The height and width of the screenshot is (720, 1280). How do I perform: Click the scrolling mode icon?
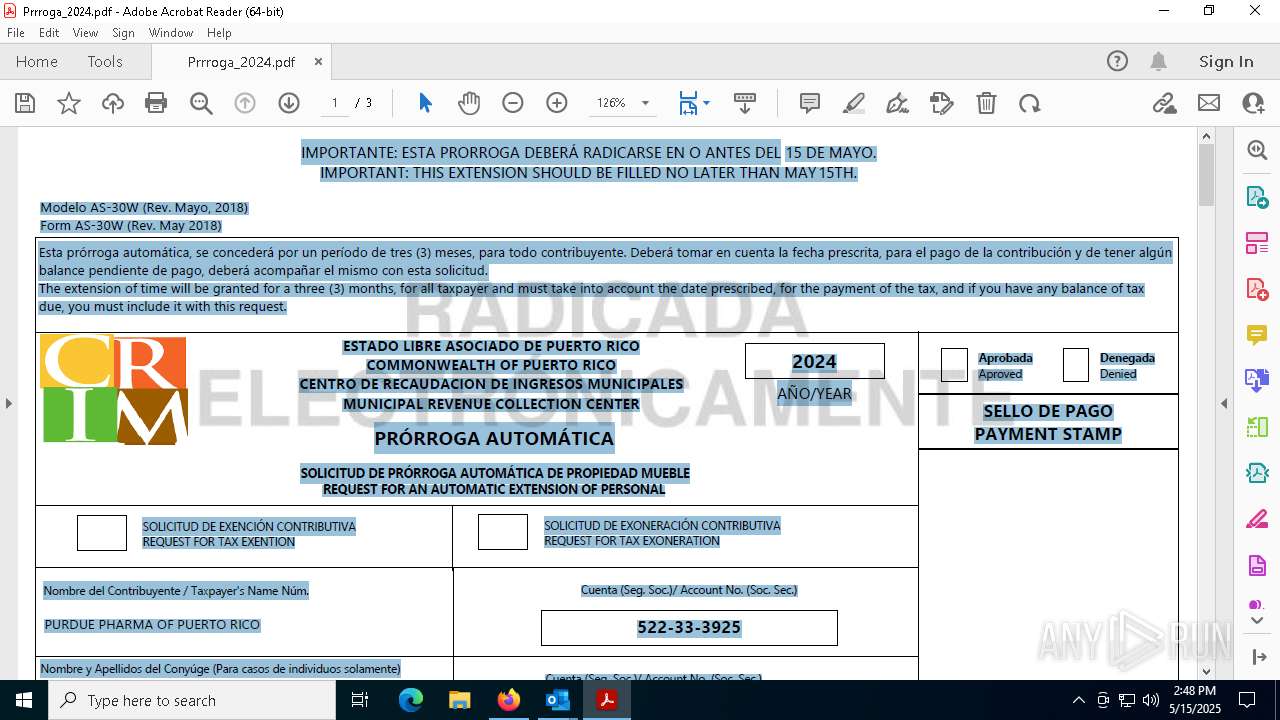[x=745, y=103]
